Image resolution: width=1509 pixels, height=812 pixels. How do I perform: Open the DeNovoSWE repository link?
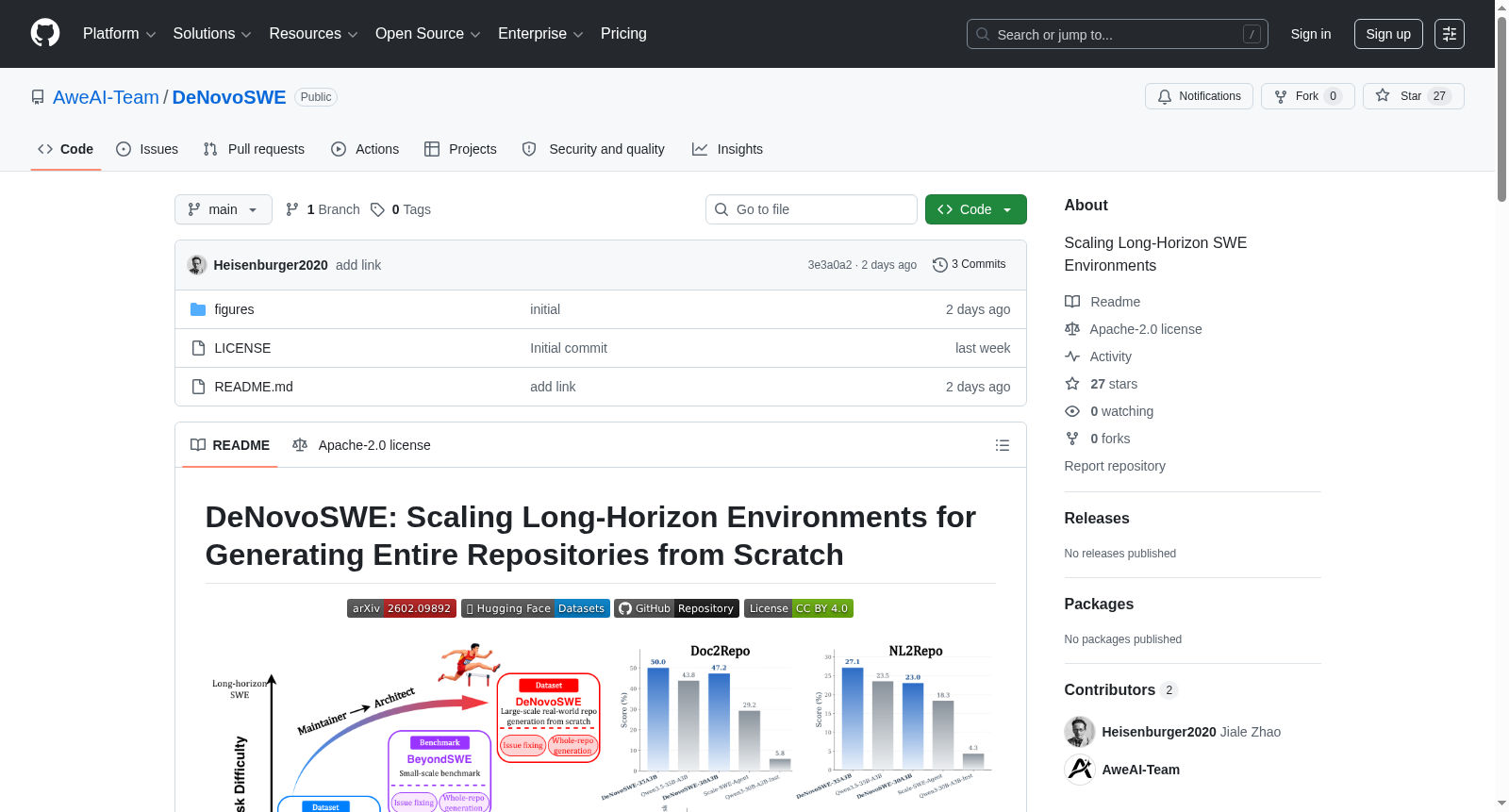point(229,97)
